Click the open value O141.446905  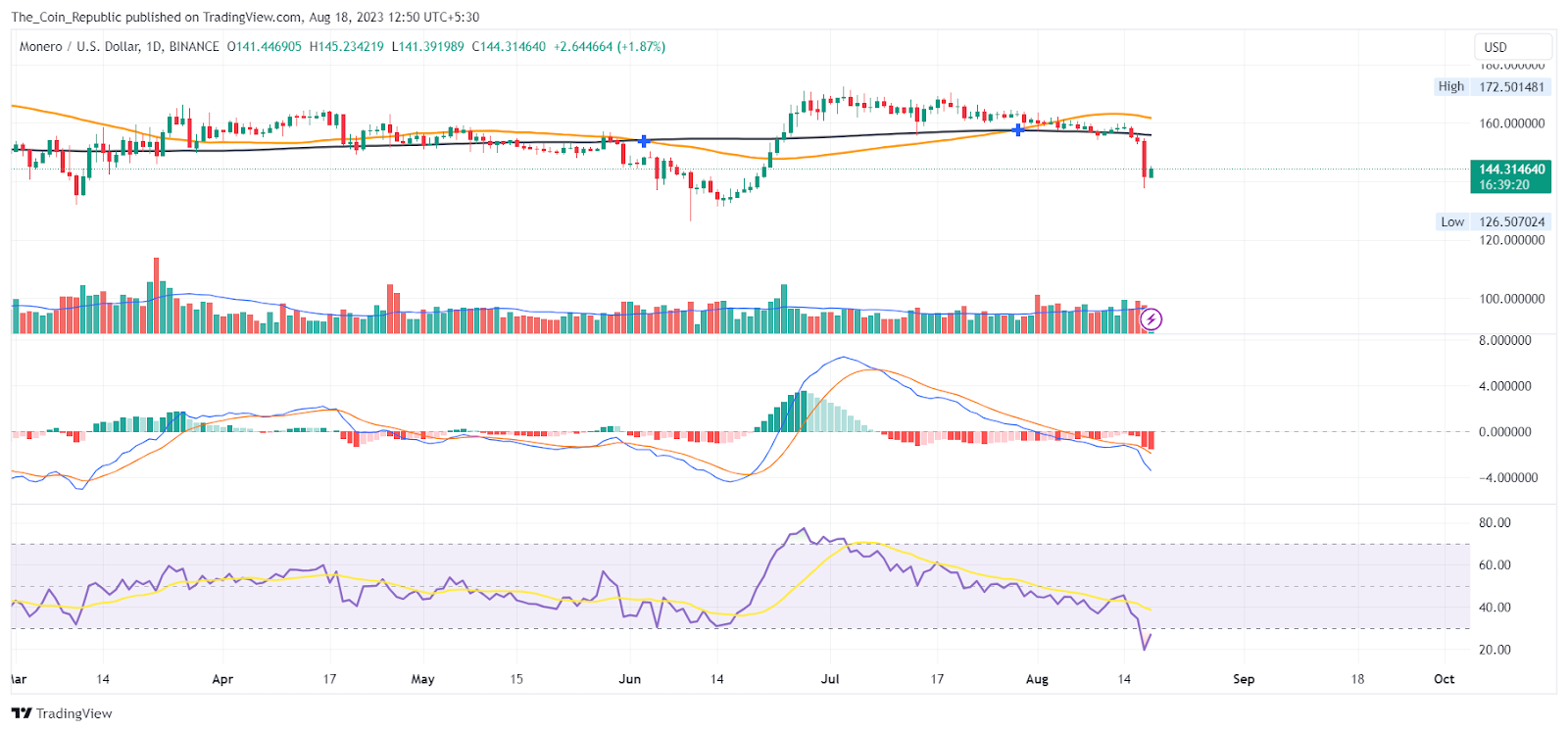tap(265, 47)
